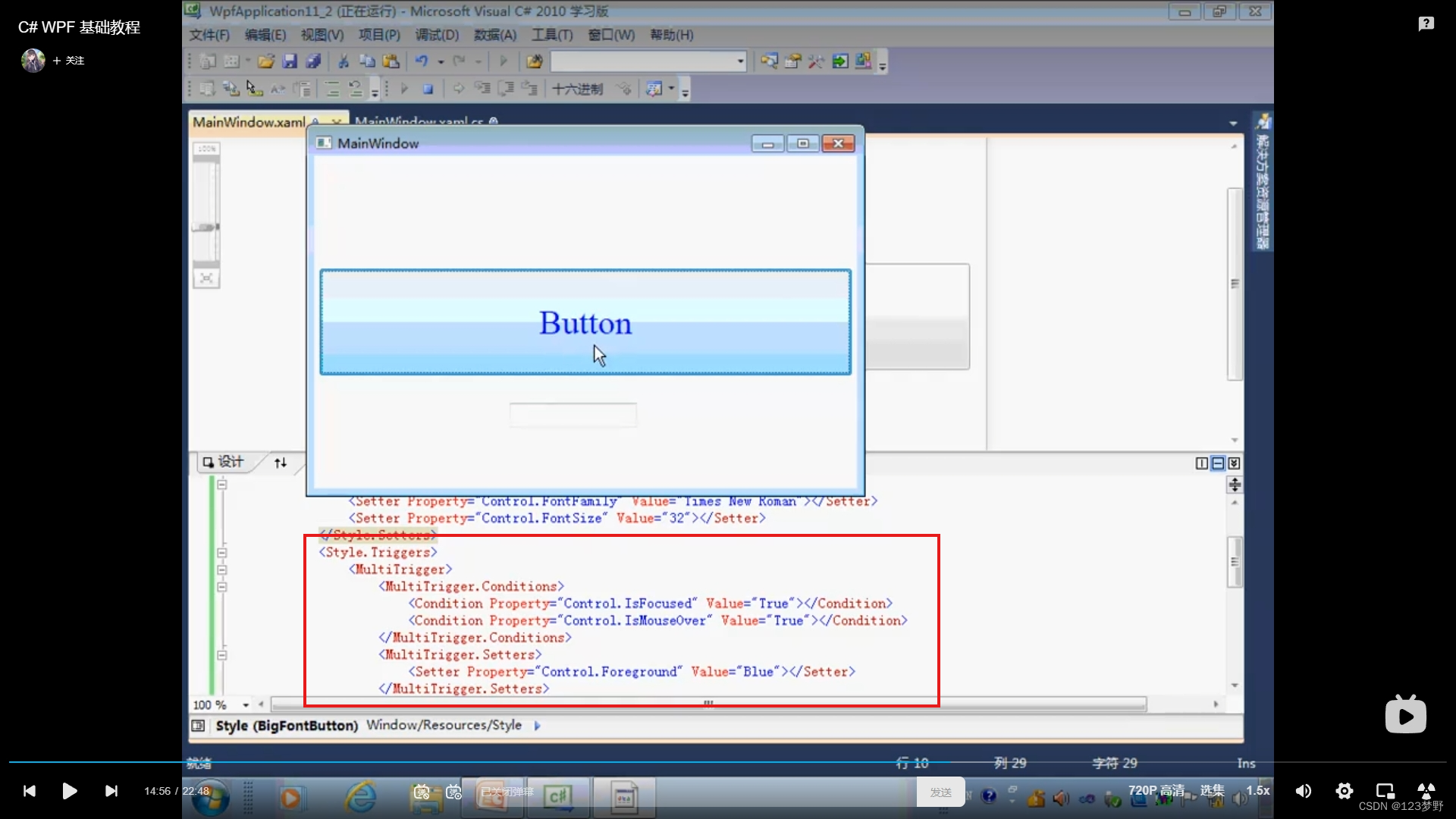This screenshot has height=819, width=1456.
Task: Open the 调试(D) menu
Action: click(x=437, y=35)
